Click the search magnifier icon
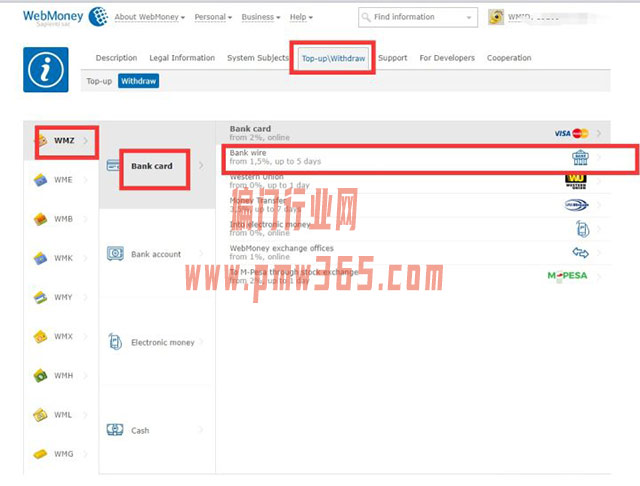The height and width of the screenshot is (486, 640). 366,17
